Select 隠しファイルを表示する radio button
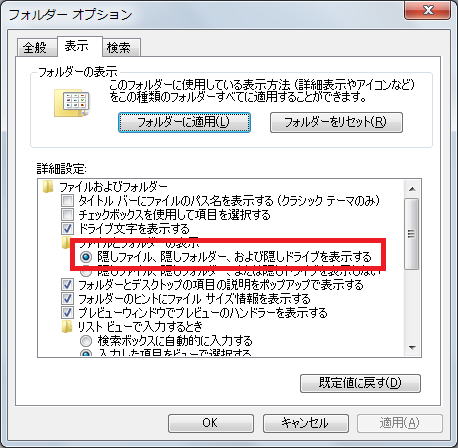The height and width of the screenshot is (448, 458). pyautogui.click(x=86, y=257)
